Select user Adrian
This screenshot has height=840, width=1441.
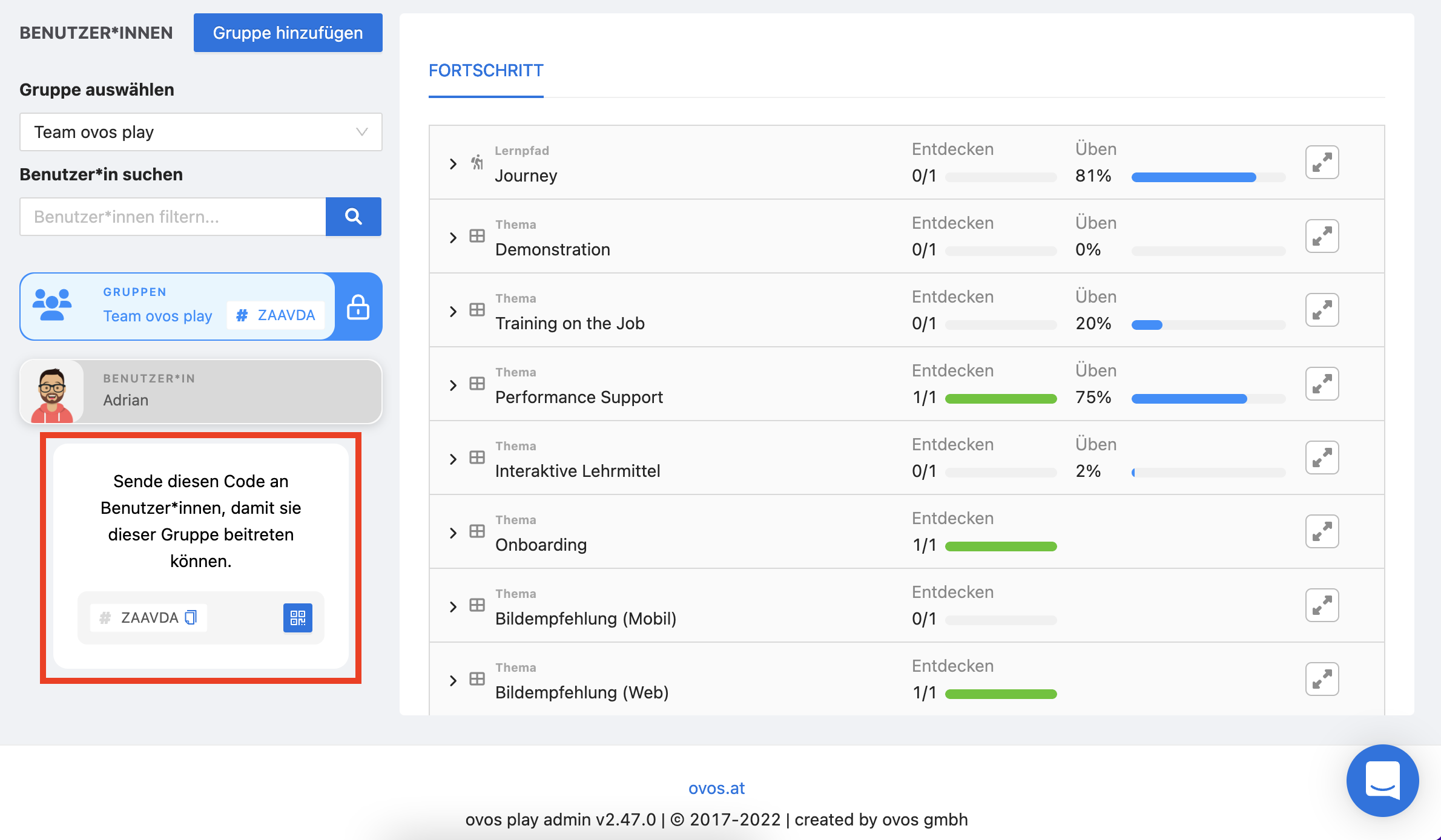pyautogui.click(x=201, y=392)
